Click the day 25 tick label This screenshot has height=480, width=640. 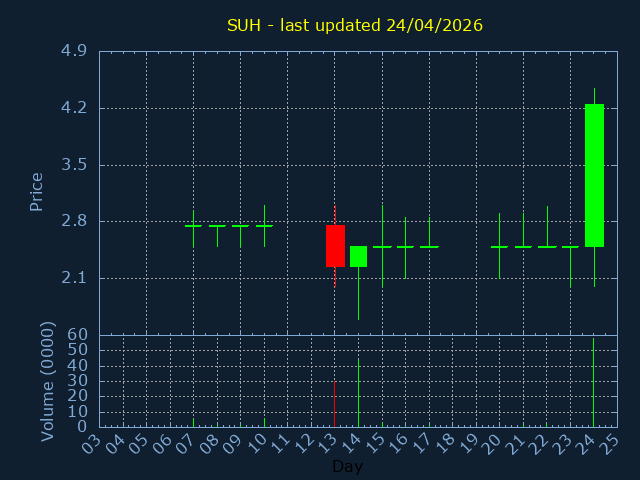click(610, 443)
